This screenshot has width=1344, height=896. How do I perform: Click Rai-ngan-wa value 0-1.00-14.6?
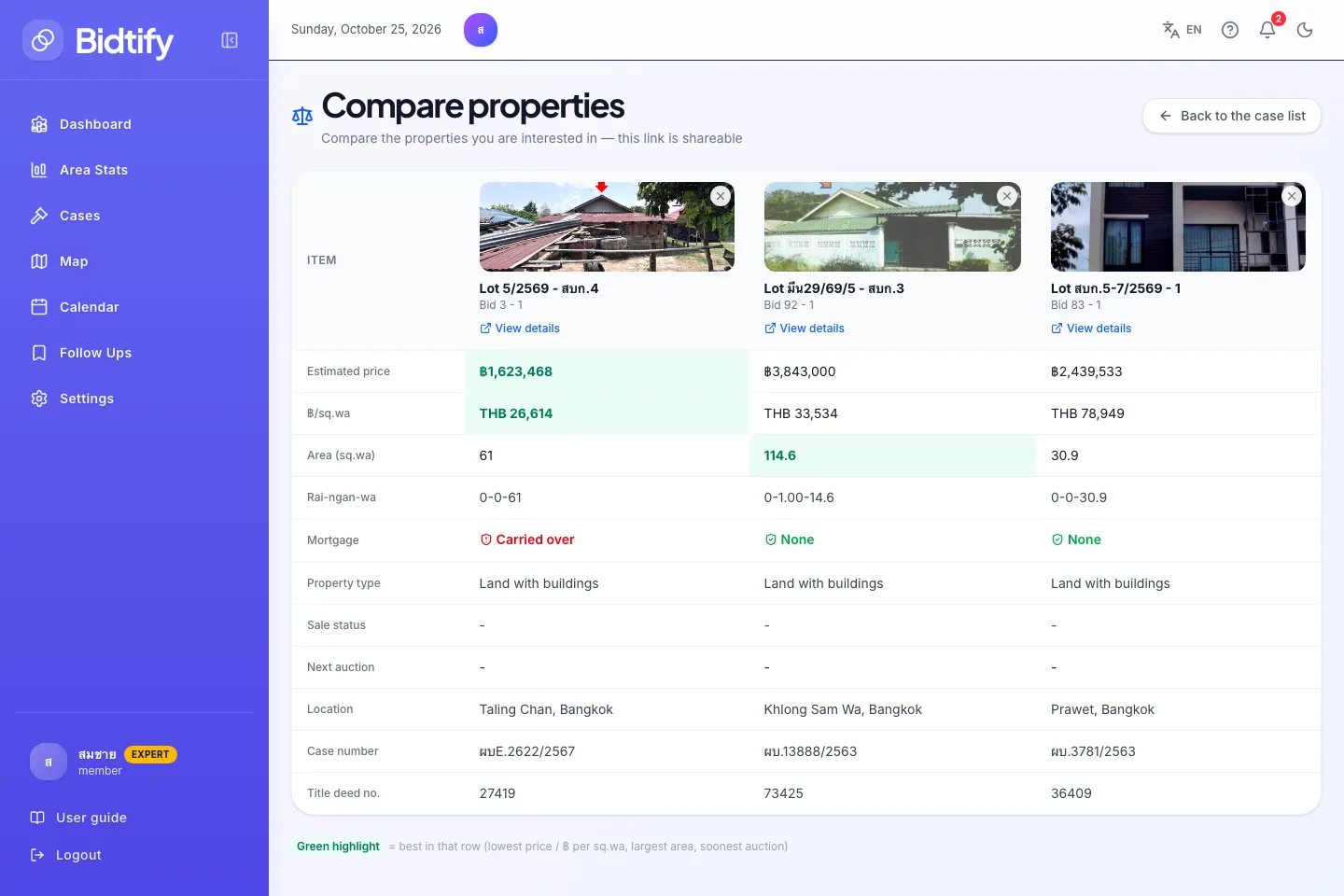[799, 497]
